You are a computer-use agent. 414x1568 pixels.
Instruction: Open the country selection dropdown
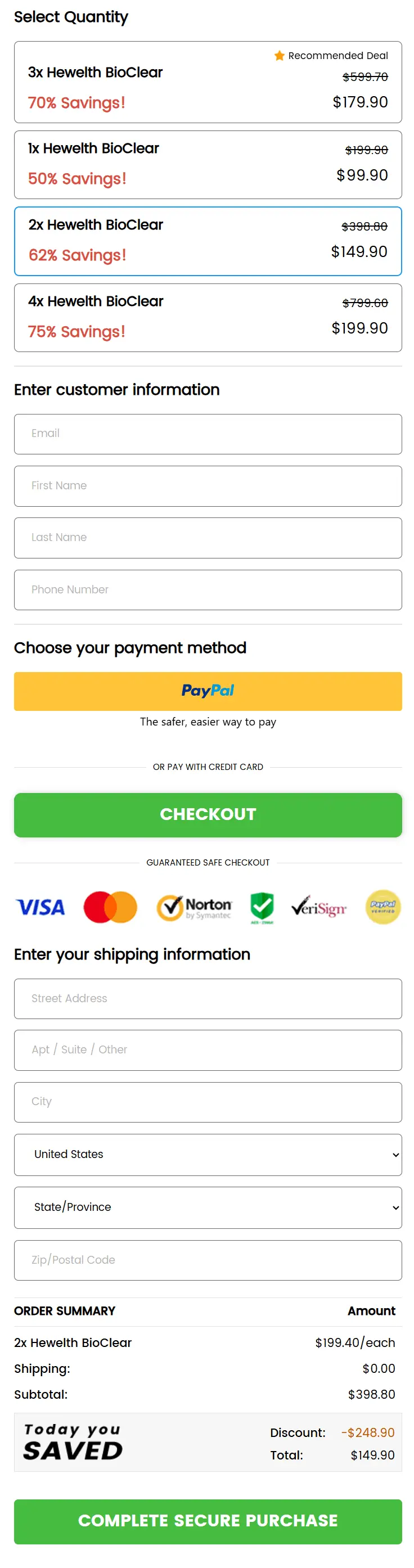(208, 1154)
